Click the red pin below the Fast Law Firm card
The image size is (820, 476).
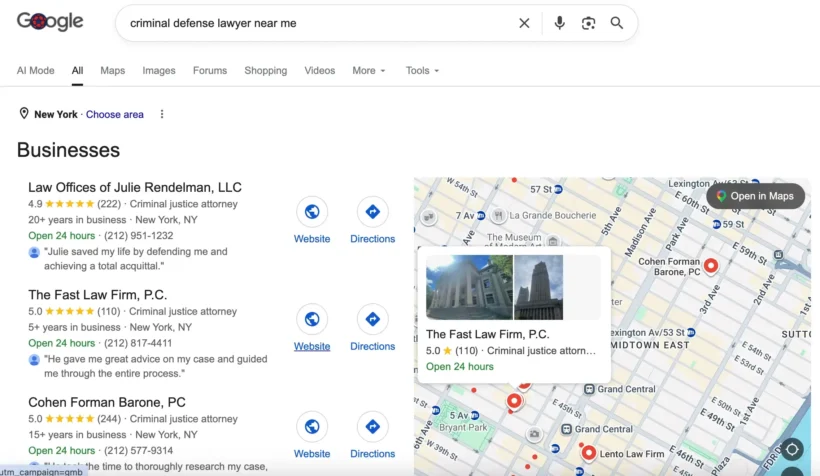(514, 401)
